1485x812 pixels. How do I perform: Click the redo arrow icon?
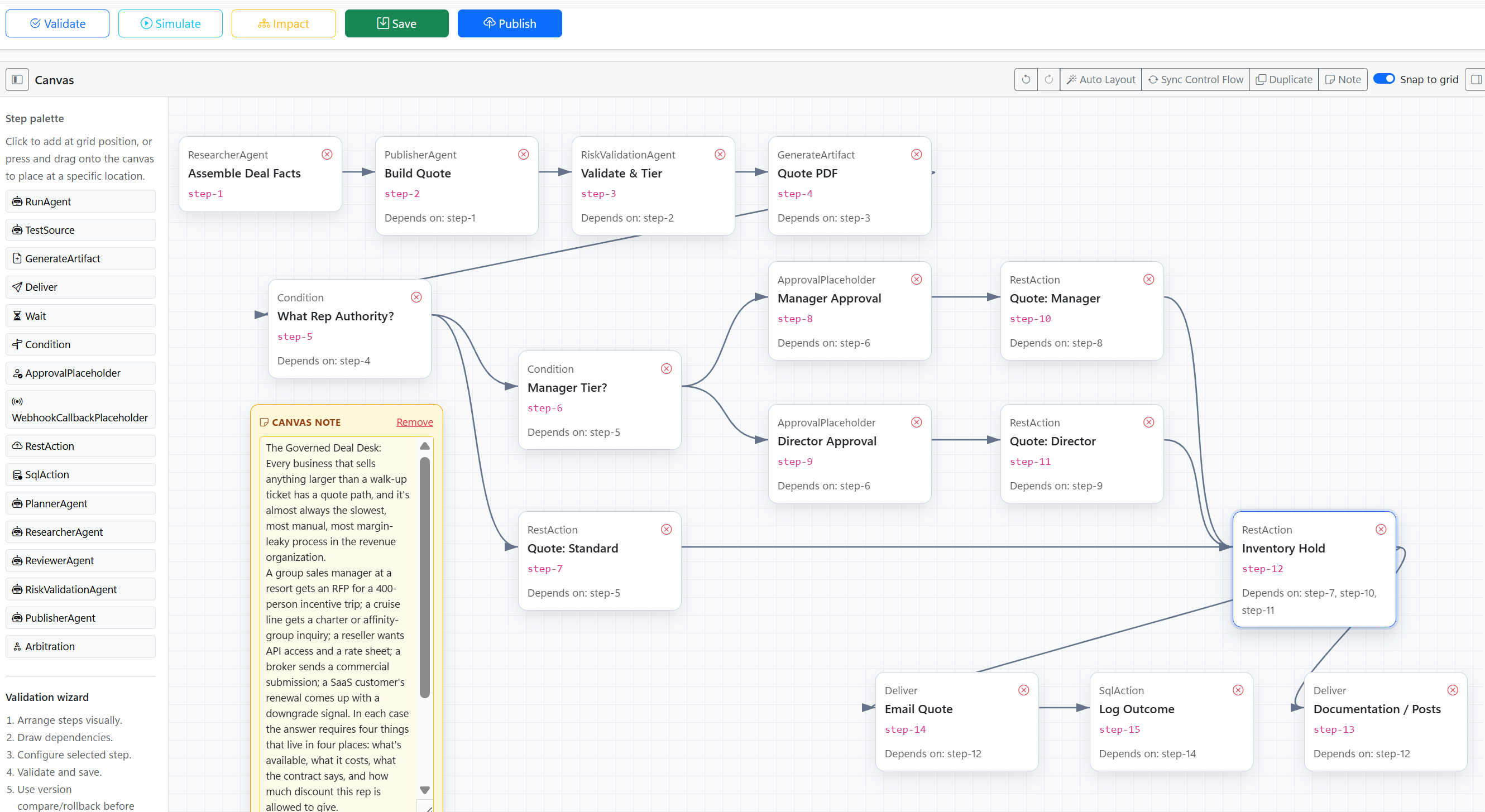click(1048, 80)
